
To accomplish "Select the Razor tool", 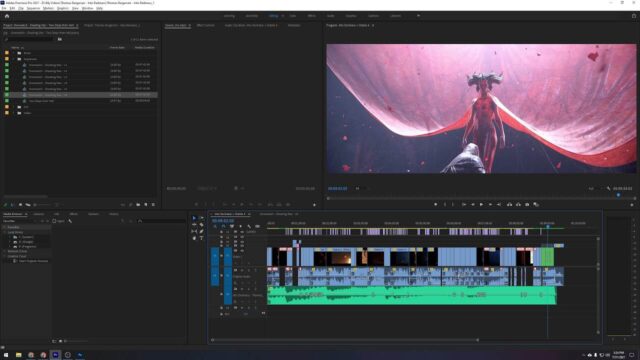I will click(x=201, y=225).
